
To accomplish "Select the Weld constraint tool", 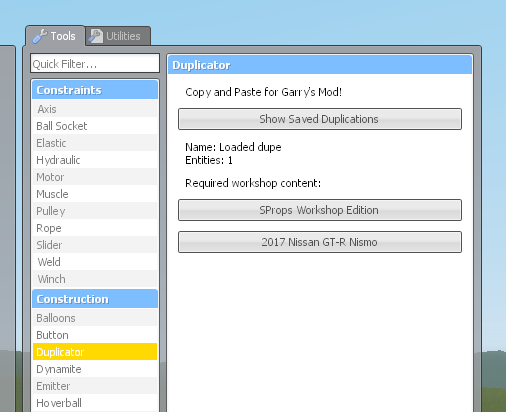I will pos(95,262).
